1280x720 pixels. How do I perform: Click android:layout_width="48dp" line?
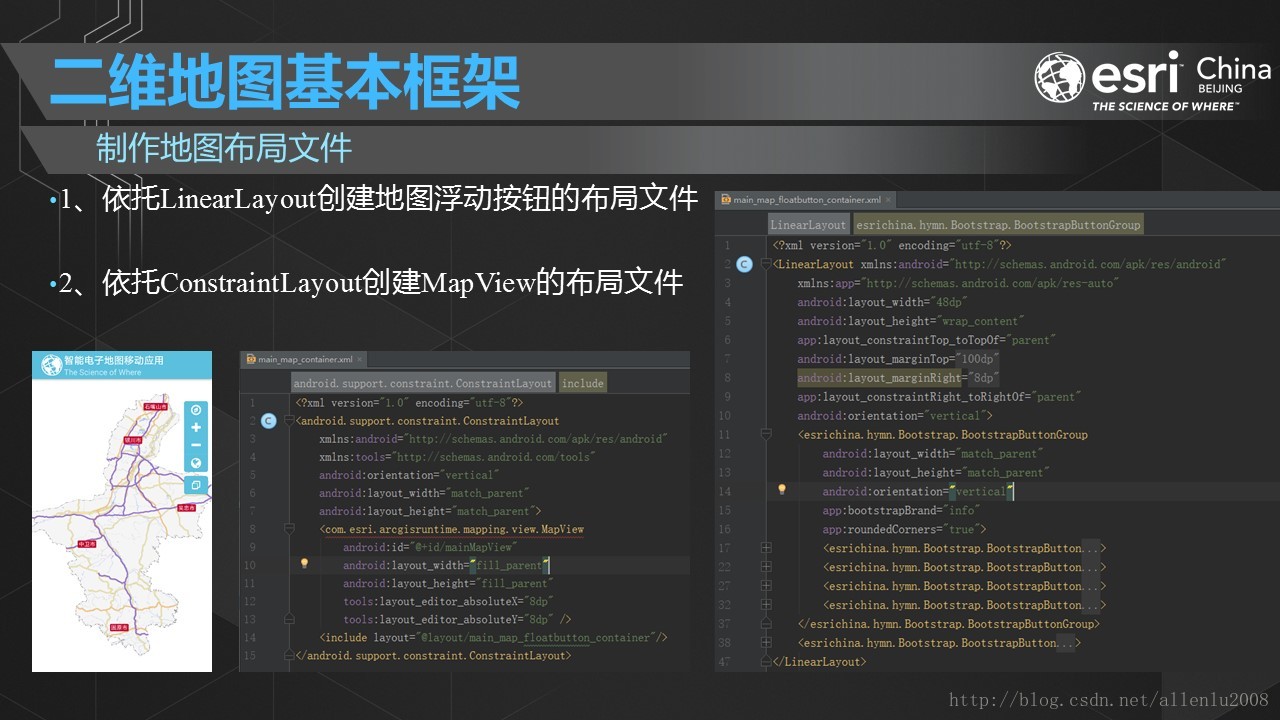883,302
